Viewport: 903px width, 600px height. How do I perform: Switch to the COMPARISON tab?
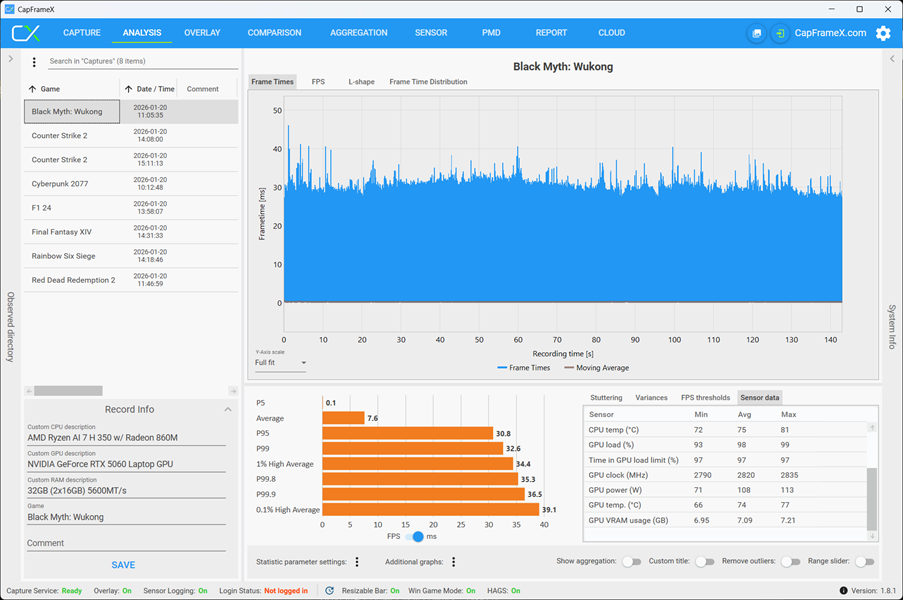[274, 33]
